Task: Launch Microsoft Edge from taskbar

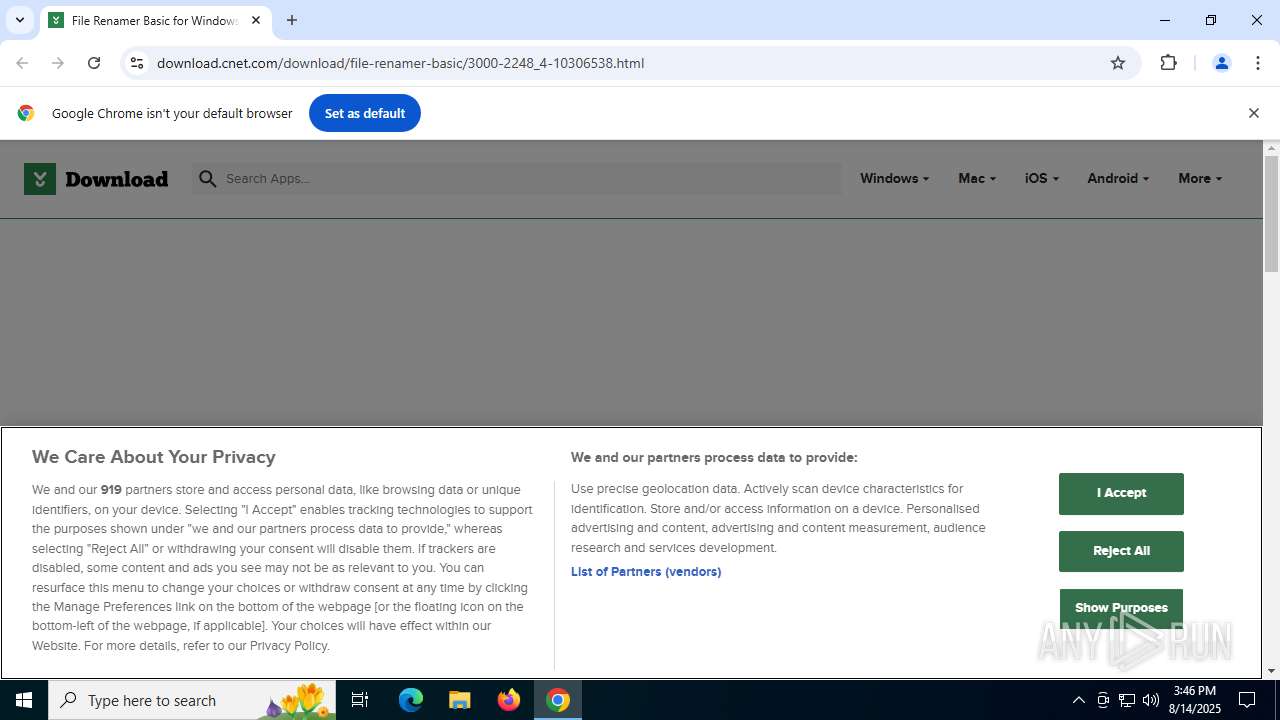Action: pos(411,700)
